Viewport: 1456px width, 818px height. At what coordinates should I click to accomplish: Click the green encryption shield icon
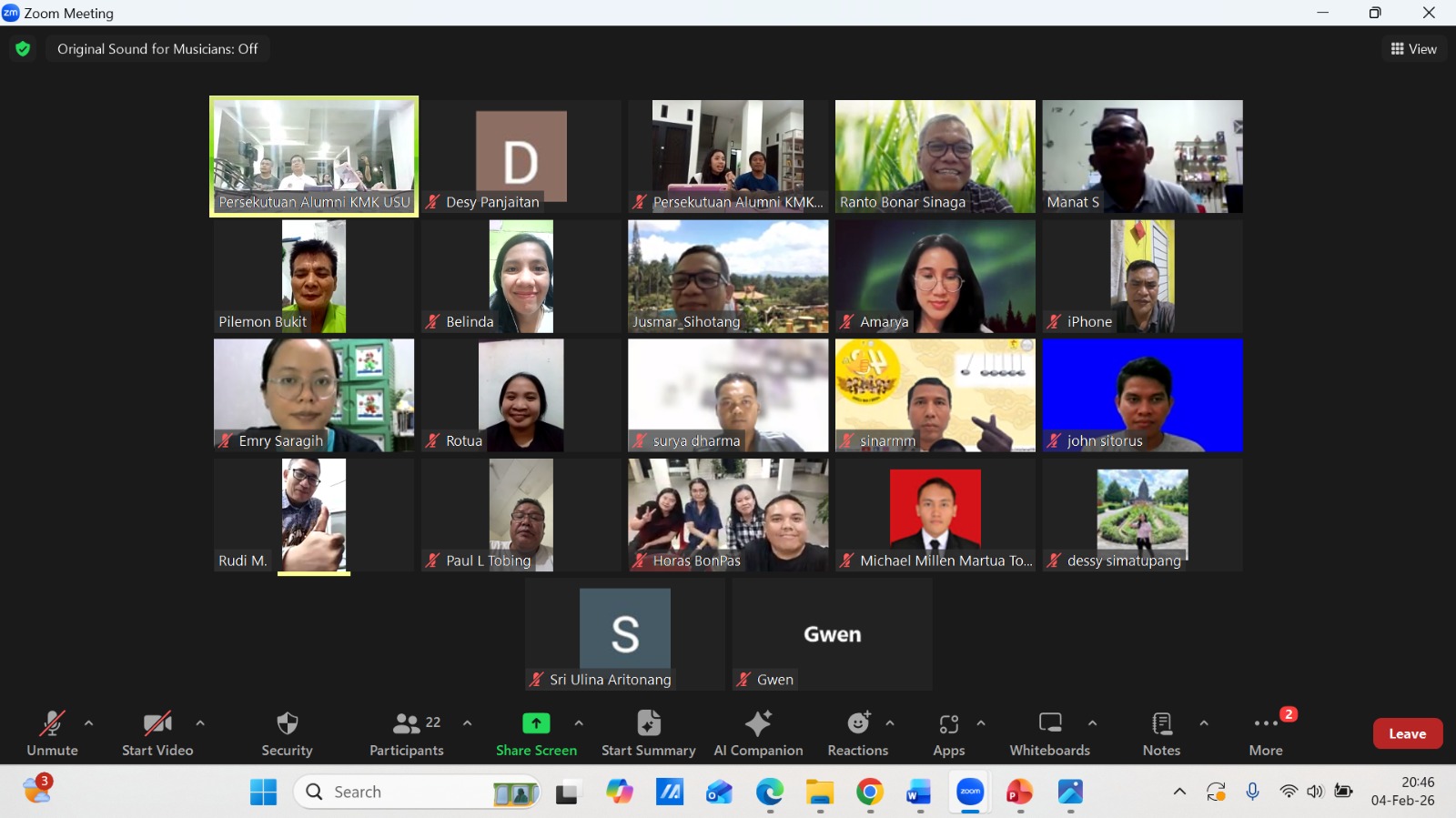point(23,49)
